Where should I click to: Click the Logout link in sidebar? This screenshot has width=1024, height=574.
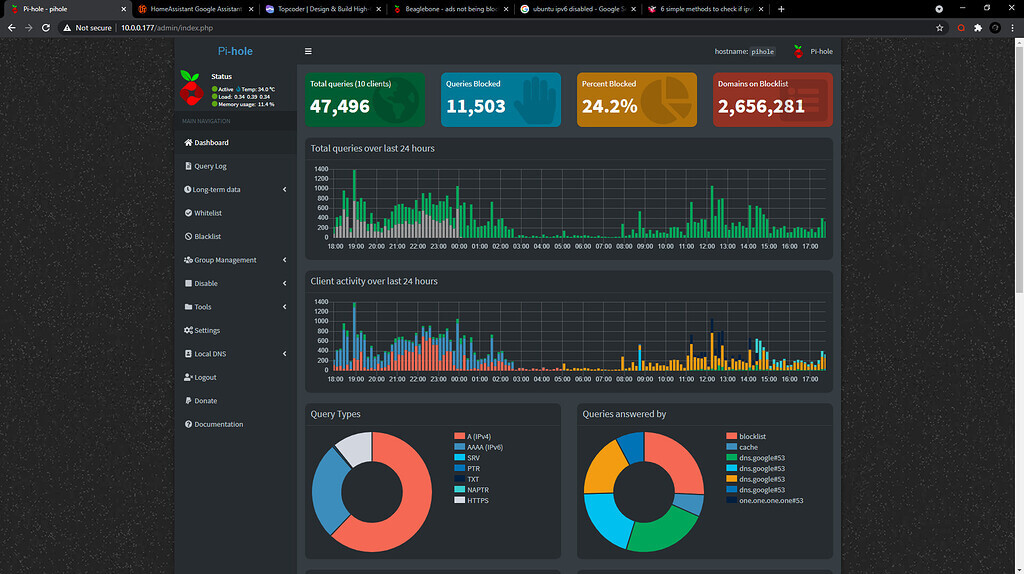(x=205, y=377)
